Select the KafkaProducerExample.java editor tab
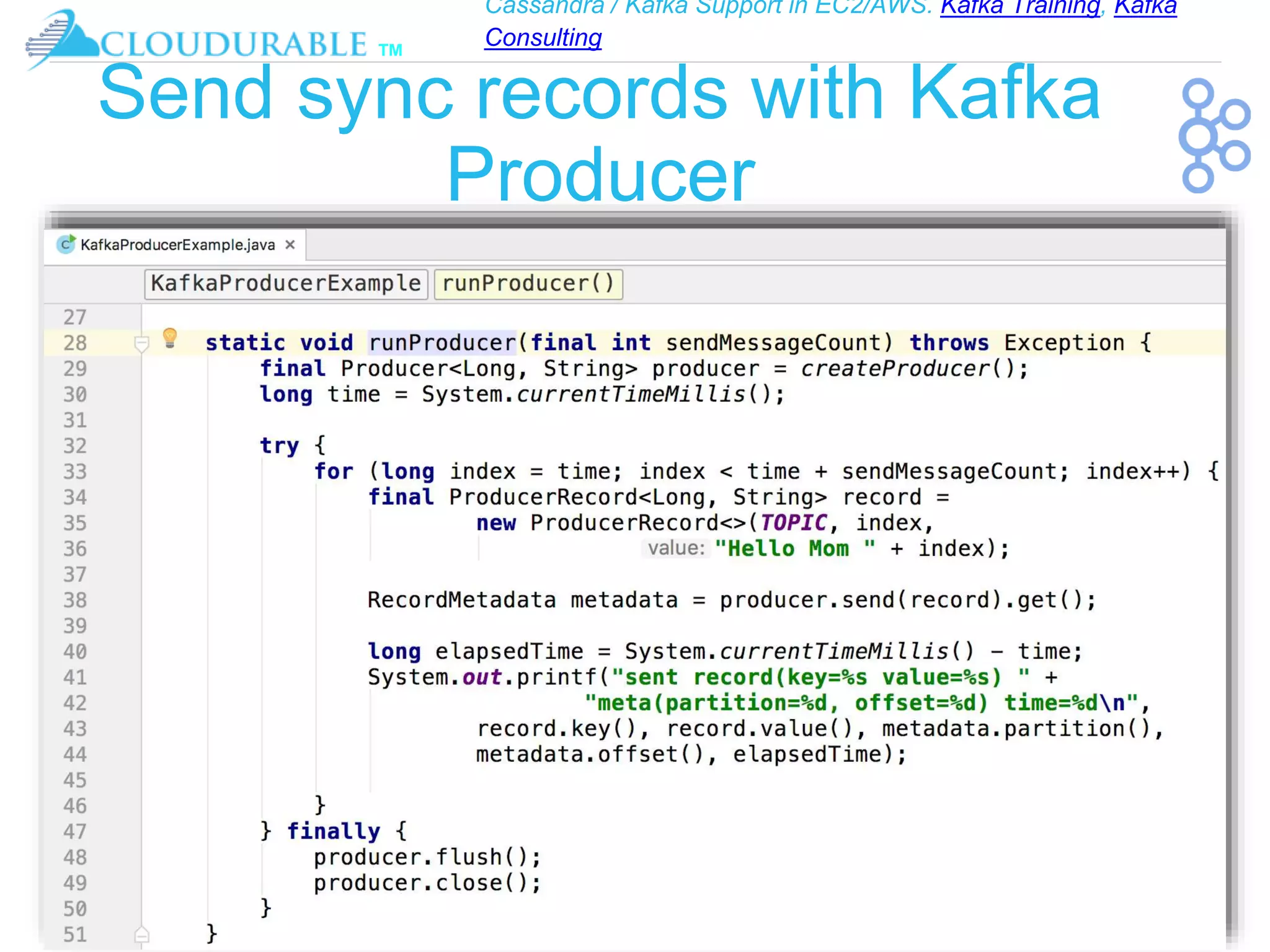Viewport: 1270px width, 952px height. 177,245
